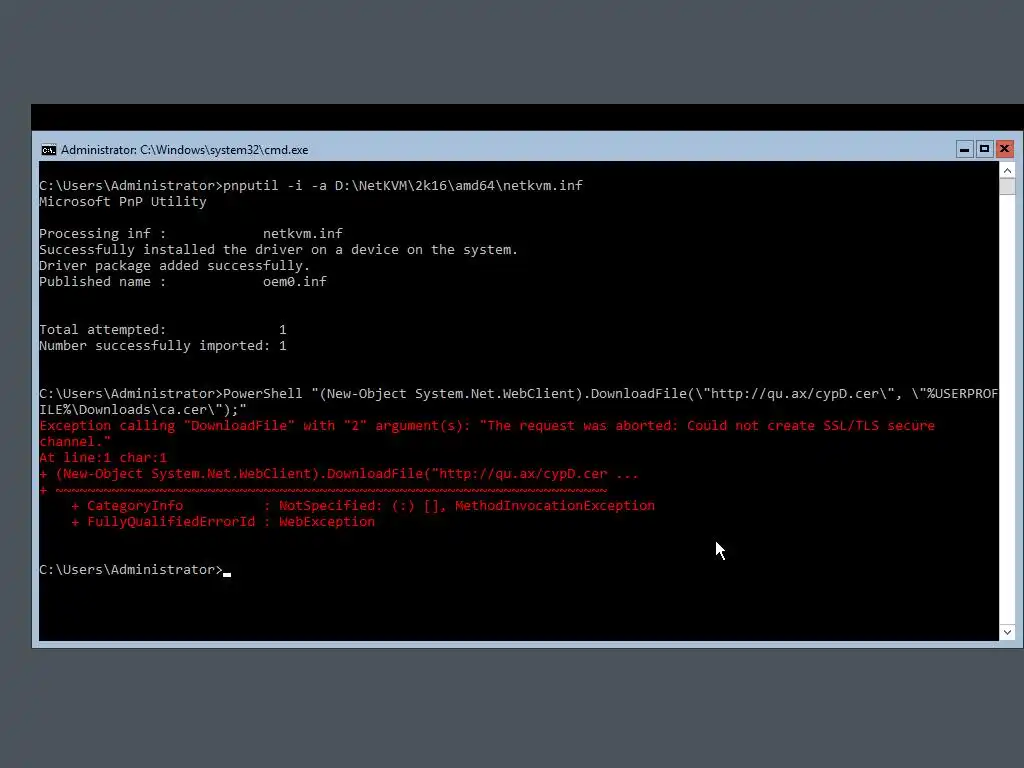Click the red 'Exception calling "DownloadFile"' line
Image resolution: width=1024 pixels, height=768 pixels.
click(x=487, y=426)
